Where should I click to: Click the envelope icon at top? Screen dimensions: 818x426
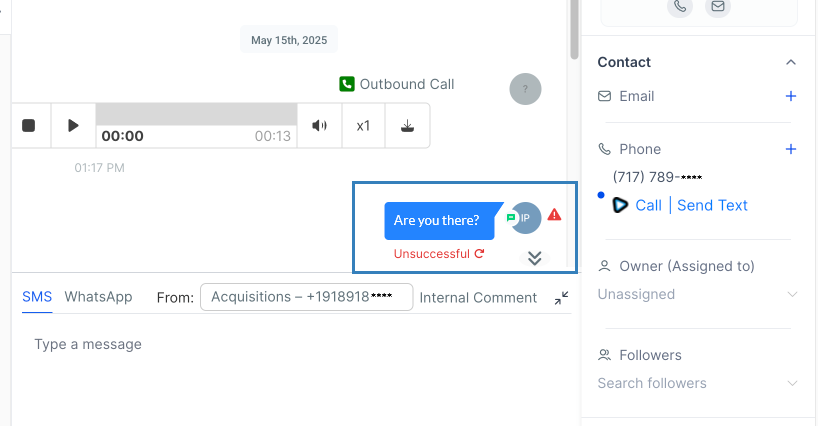(716, 6)
